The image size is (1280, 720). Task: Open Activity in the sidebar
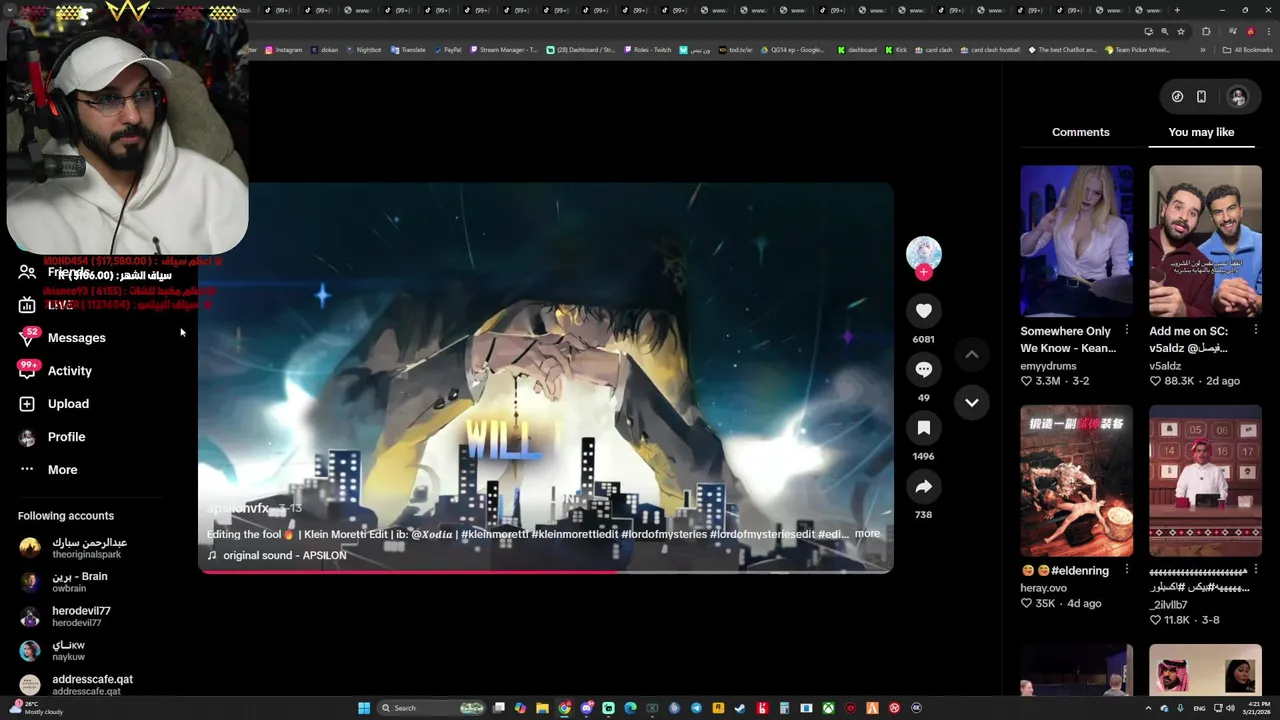coord(70,371)
